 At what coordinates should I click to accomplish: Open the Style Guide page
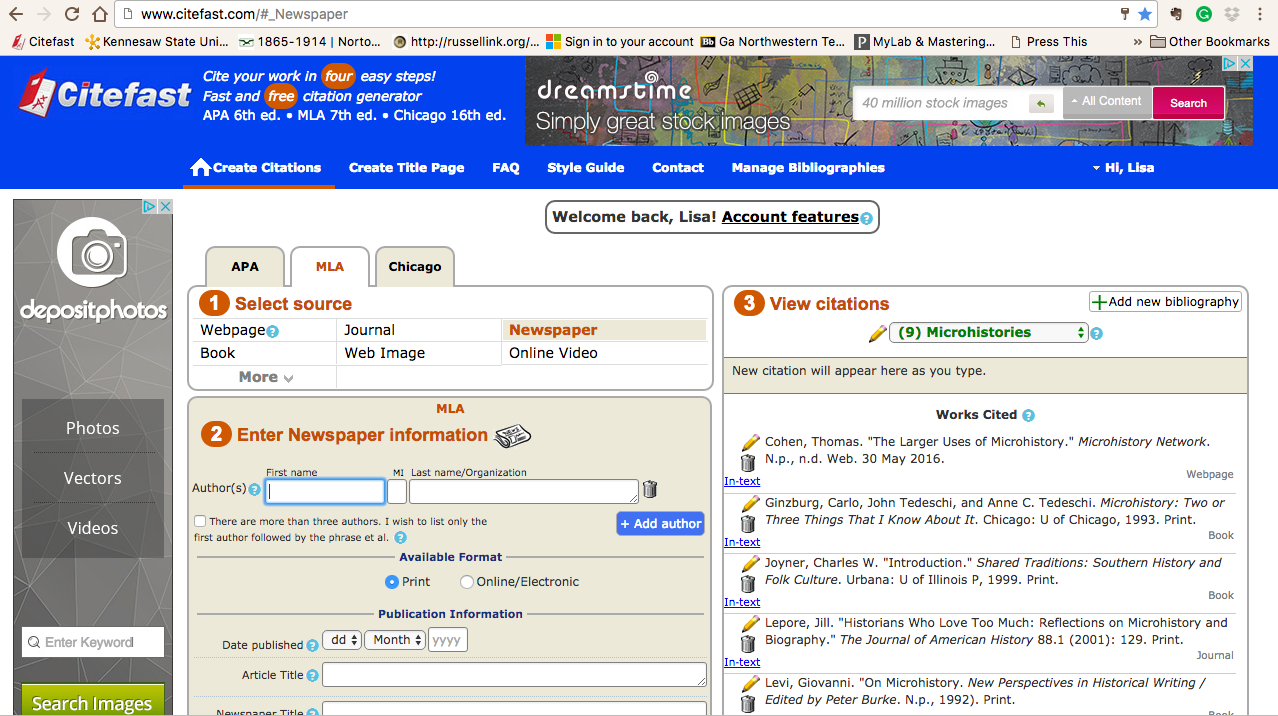click(x=586, y=168)
